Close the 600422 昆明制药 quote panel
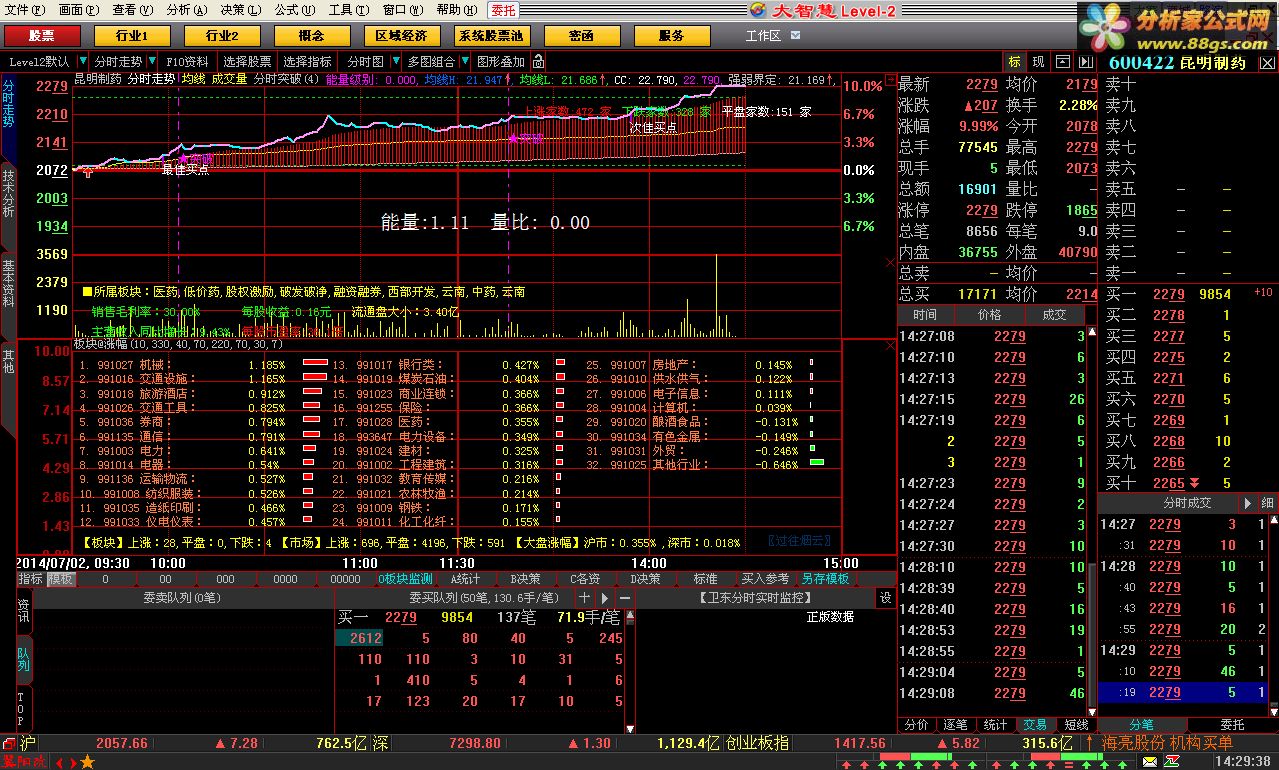This screenshot has height=770, width=1279. pyautogui.click(x=1266, y=62)
